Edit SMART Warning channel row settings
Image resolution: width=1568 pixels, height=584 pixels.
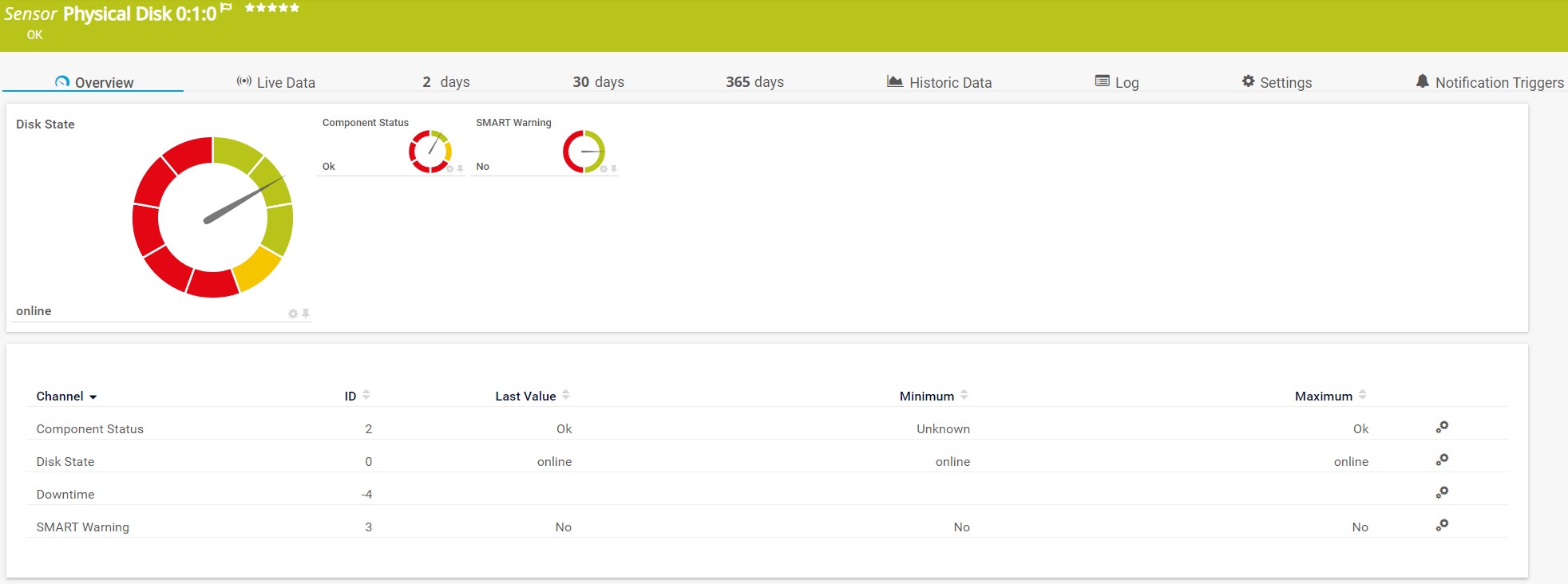click(x=1442, y=526)
